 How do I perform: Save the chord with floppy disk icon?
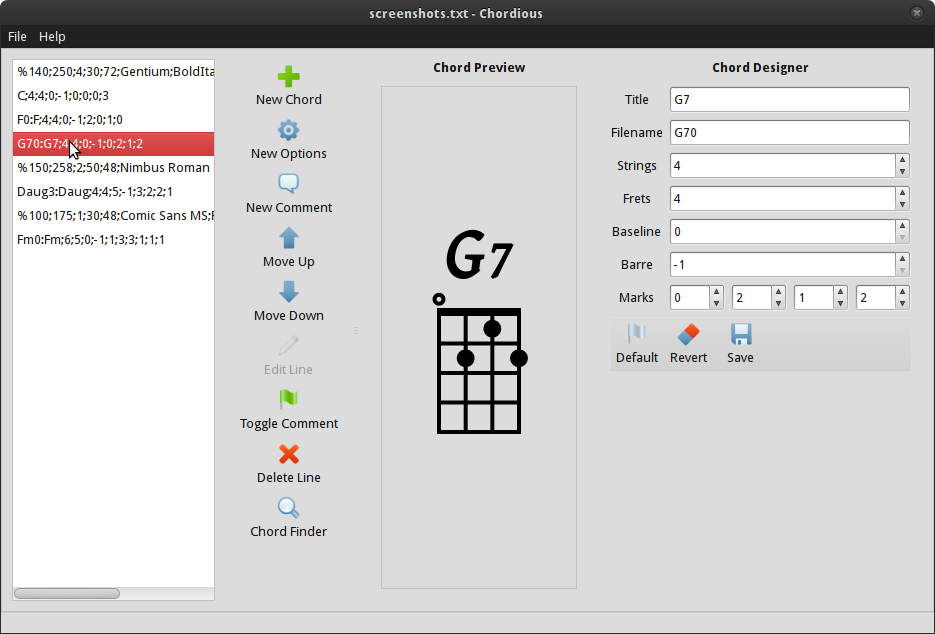coord(740,335)
